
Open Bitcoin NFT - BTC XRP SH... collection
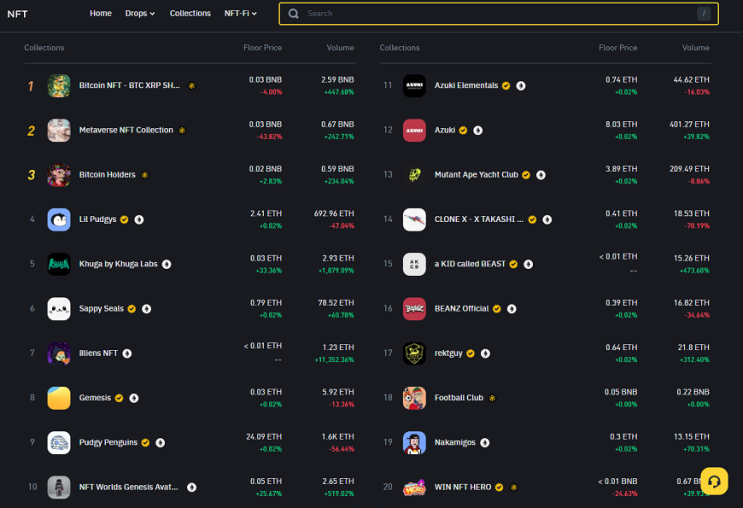pyautogui.click(x=129, y=85)
